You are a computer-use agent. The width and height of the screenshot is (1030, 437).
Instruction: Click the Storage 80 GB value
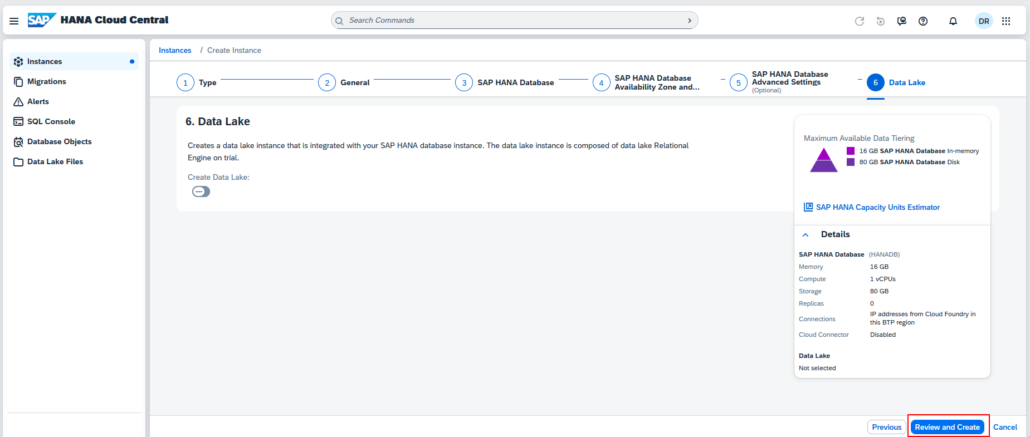pyautogui.click(x=879, y=290)
